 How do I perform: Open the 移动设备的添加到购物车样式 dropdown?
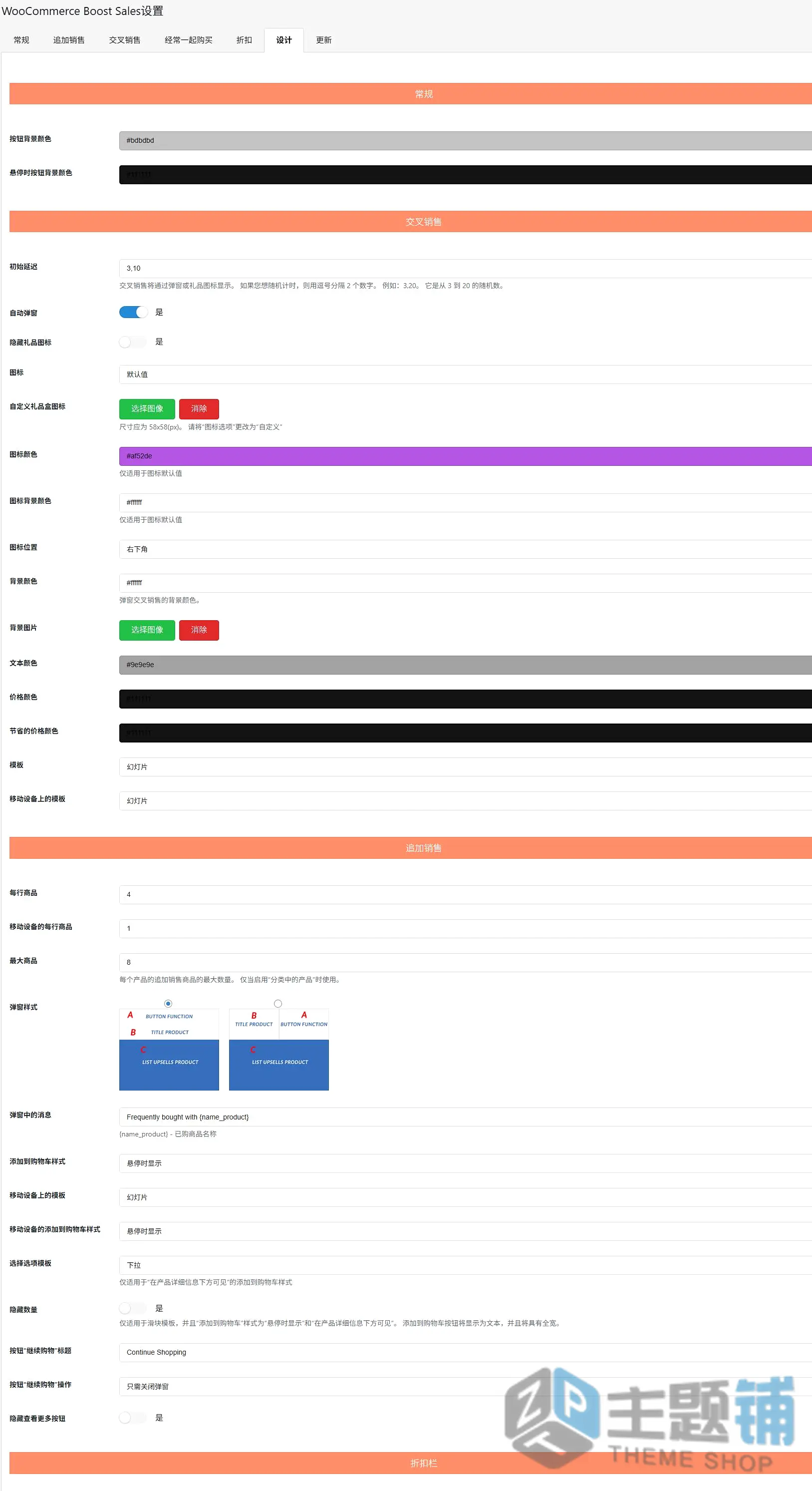466,1232
